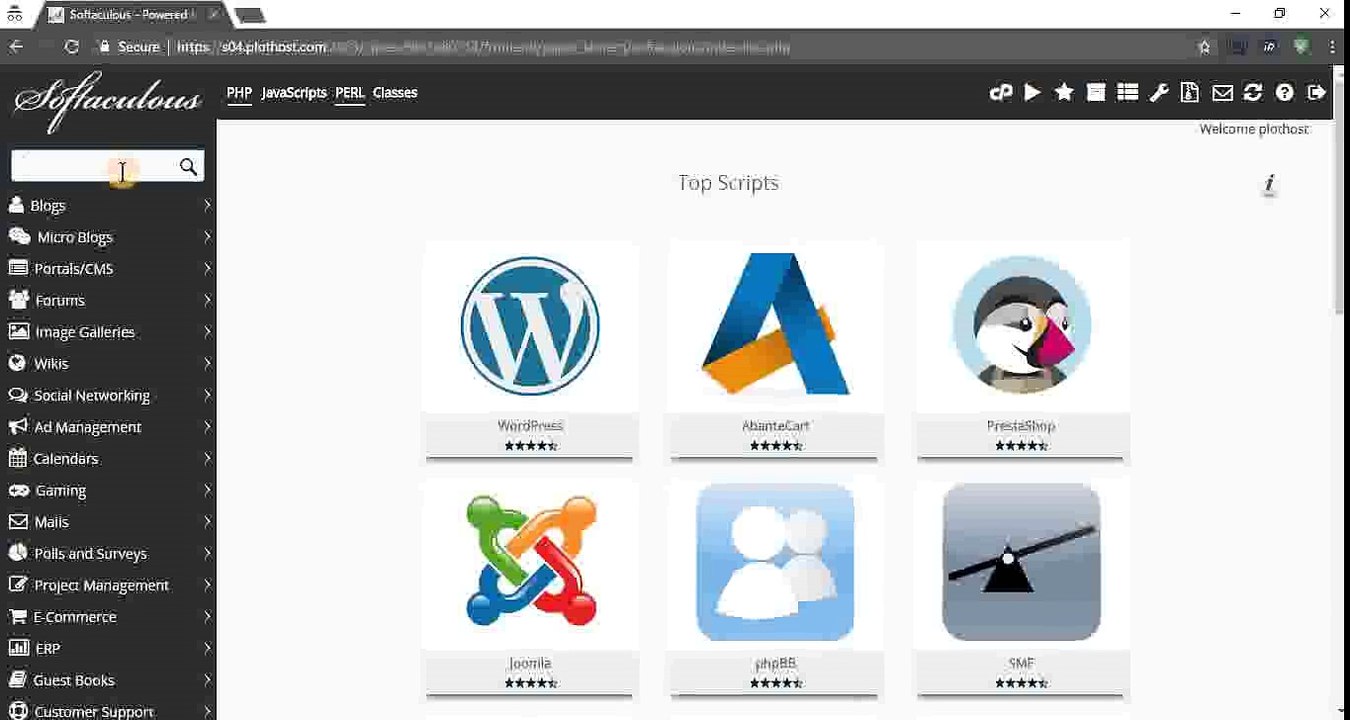Open the WordPress script link
Viewport: 1350px width, 720px height.
pos(530,426)
